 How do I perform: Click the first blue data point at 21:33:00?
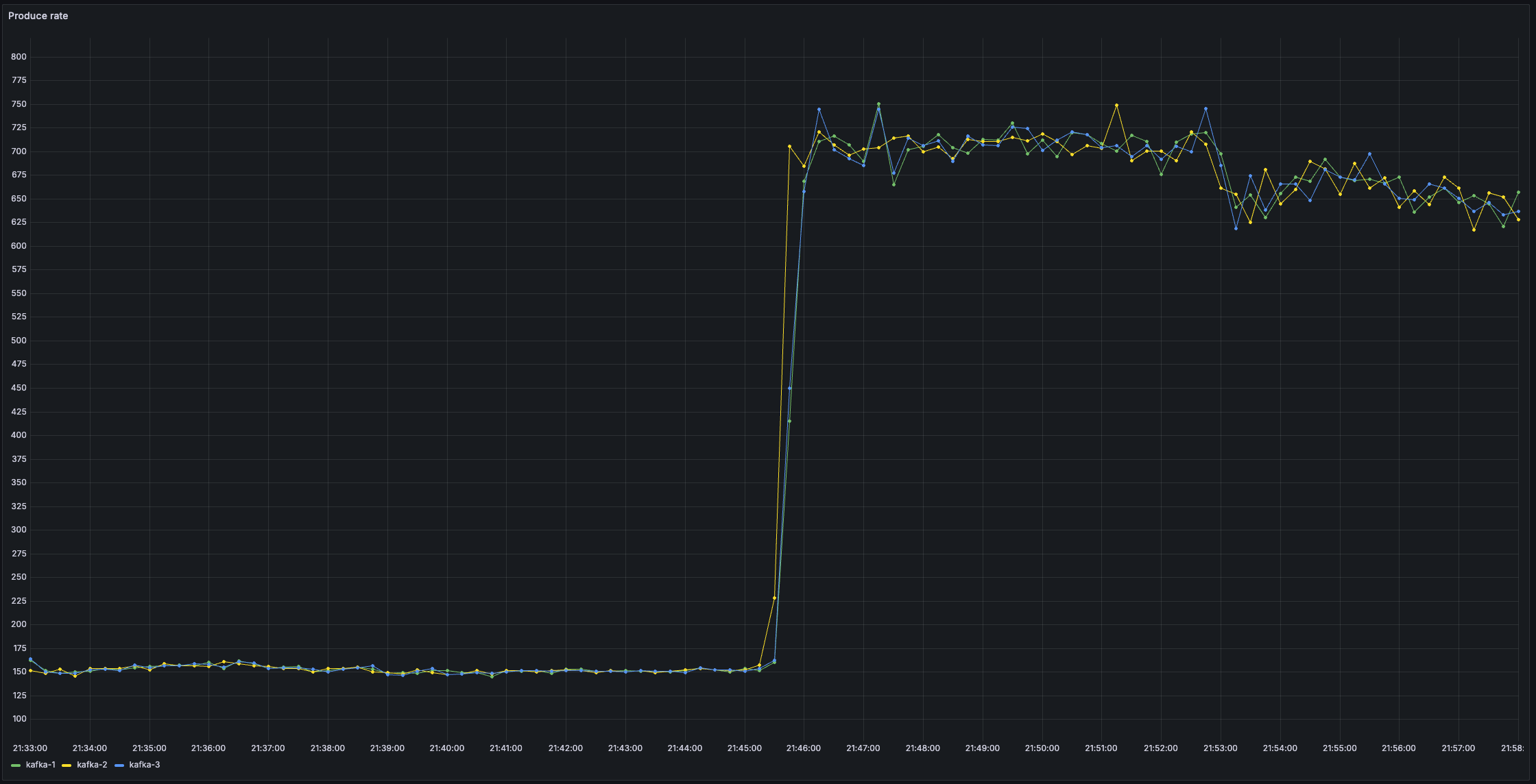30,659
